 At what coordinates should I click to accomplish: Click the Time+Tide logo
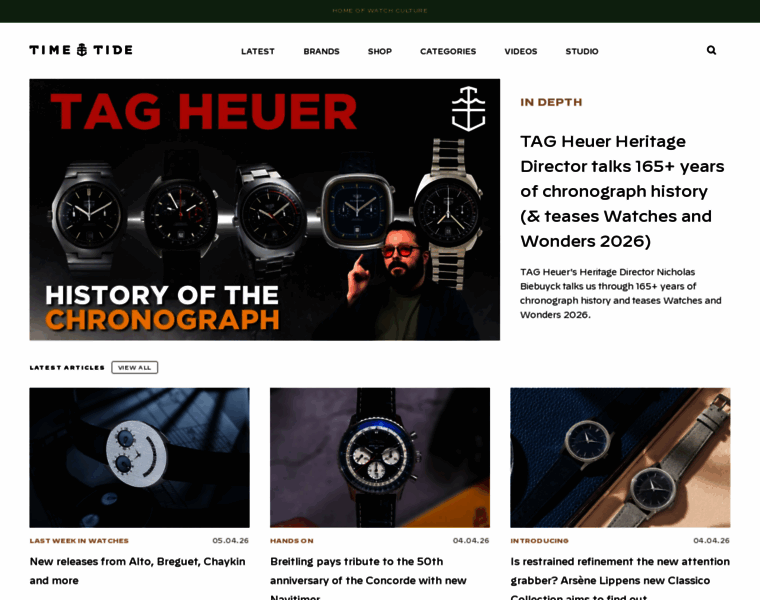tap(81, 50)
